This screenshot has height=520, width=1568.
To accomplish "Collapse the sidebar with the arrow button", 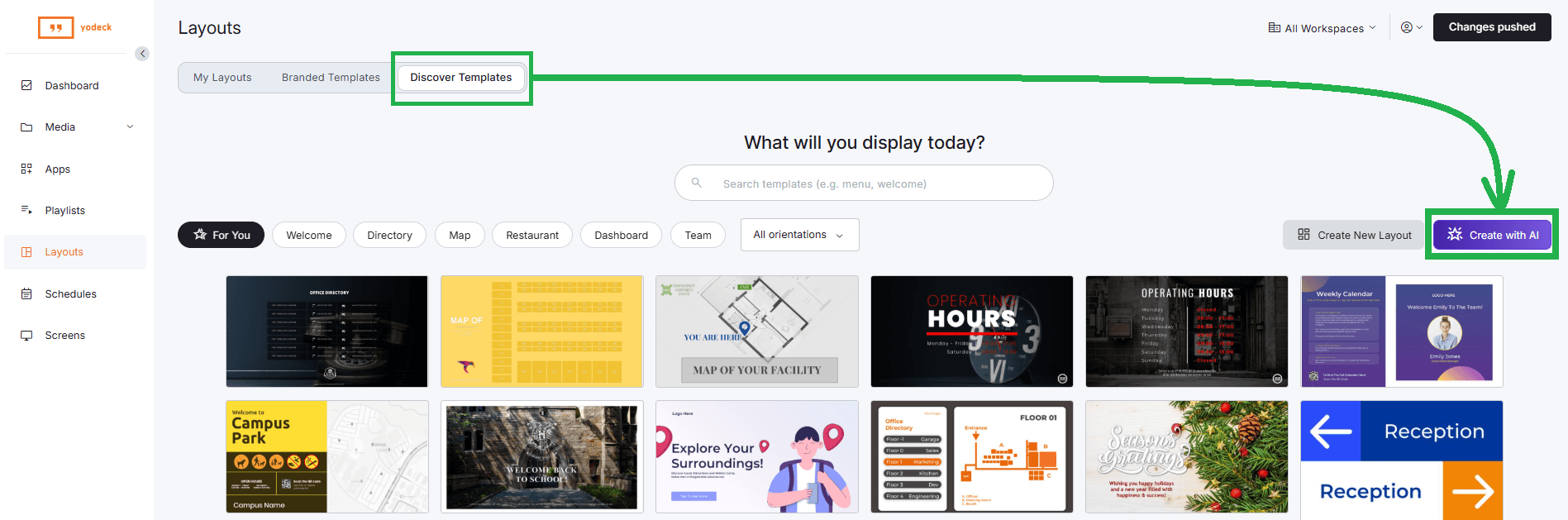I will pyautogui.click(x=142, y=54).
